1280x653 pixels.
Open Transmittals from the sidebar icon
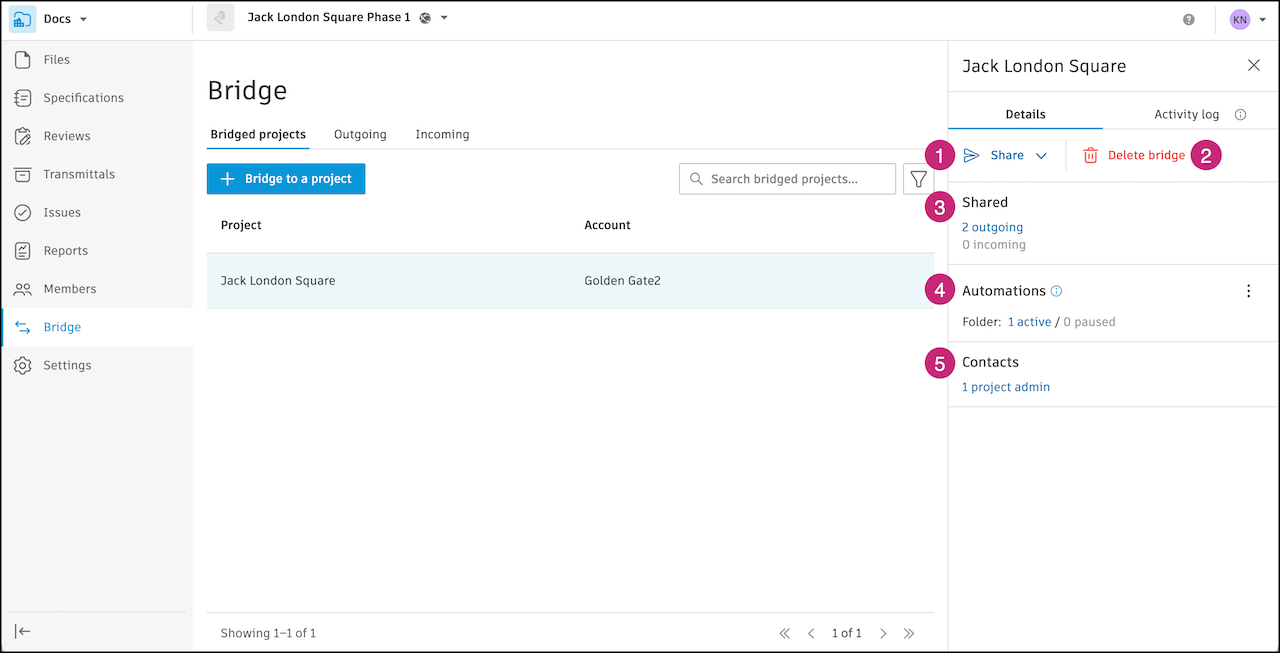(x=23, y=175)
